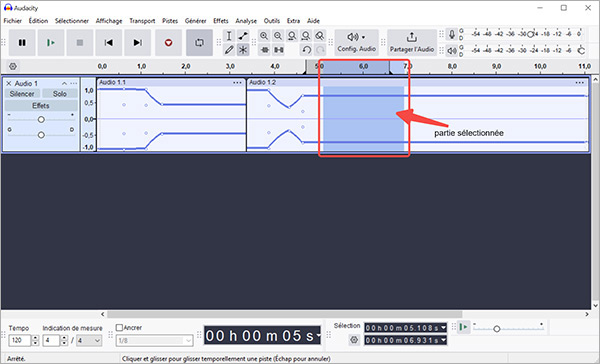Open Audio 1.2 clip options menu
Image resolution: width=600 pixels, height=364 pixels.
[x=579, y=83]
